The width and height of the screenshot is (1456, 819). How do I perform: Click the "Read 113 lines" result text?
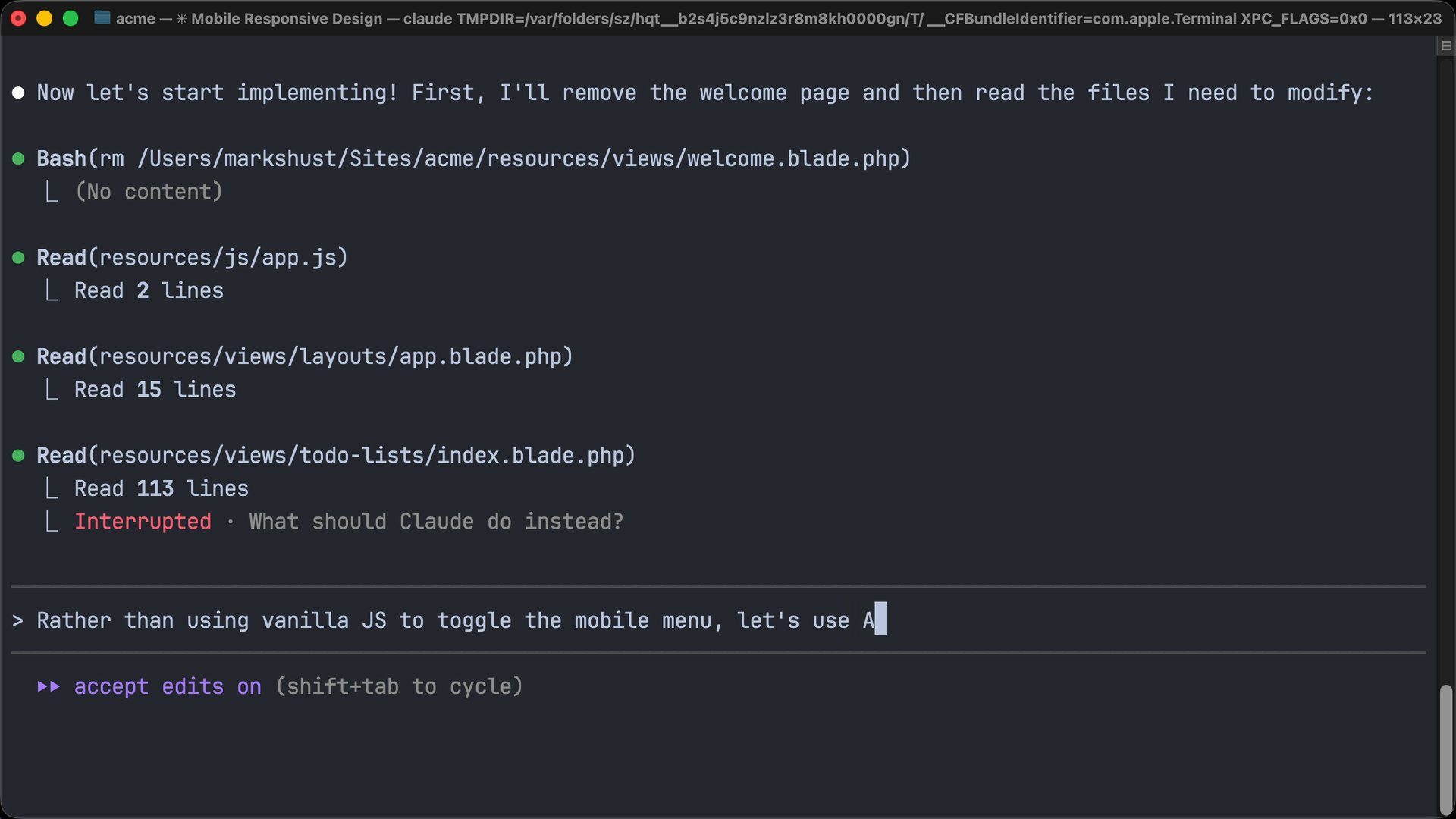pos(161,488)
